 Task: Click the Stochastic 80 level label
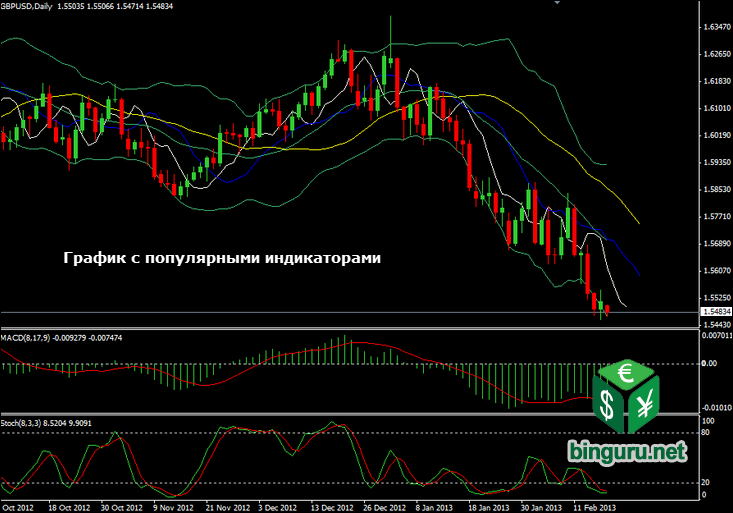706,433
